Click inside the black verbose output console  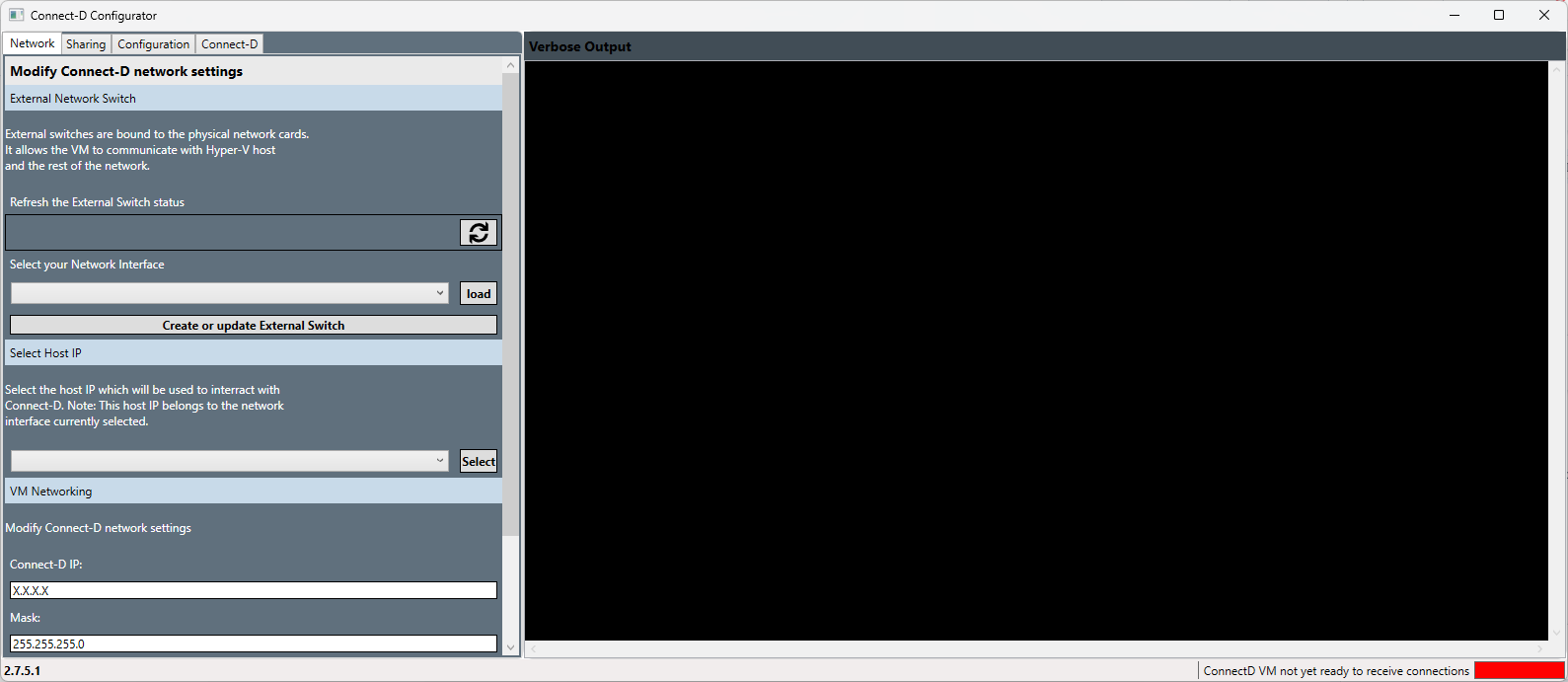click(1036, 350)
